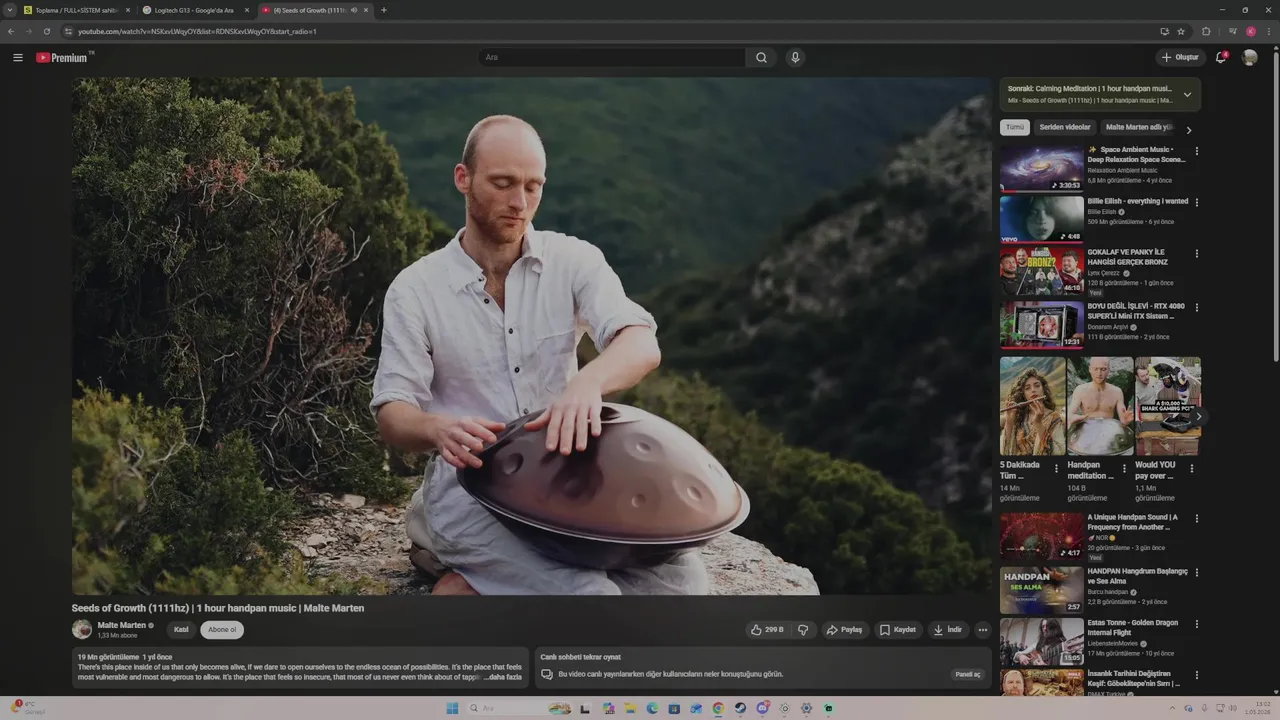Click the YouTube search magnifier button
Viewport: 1280px width, 720px height.
coord(761,57)
